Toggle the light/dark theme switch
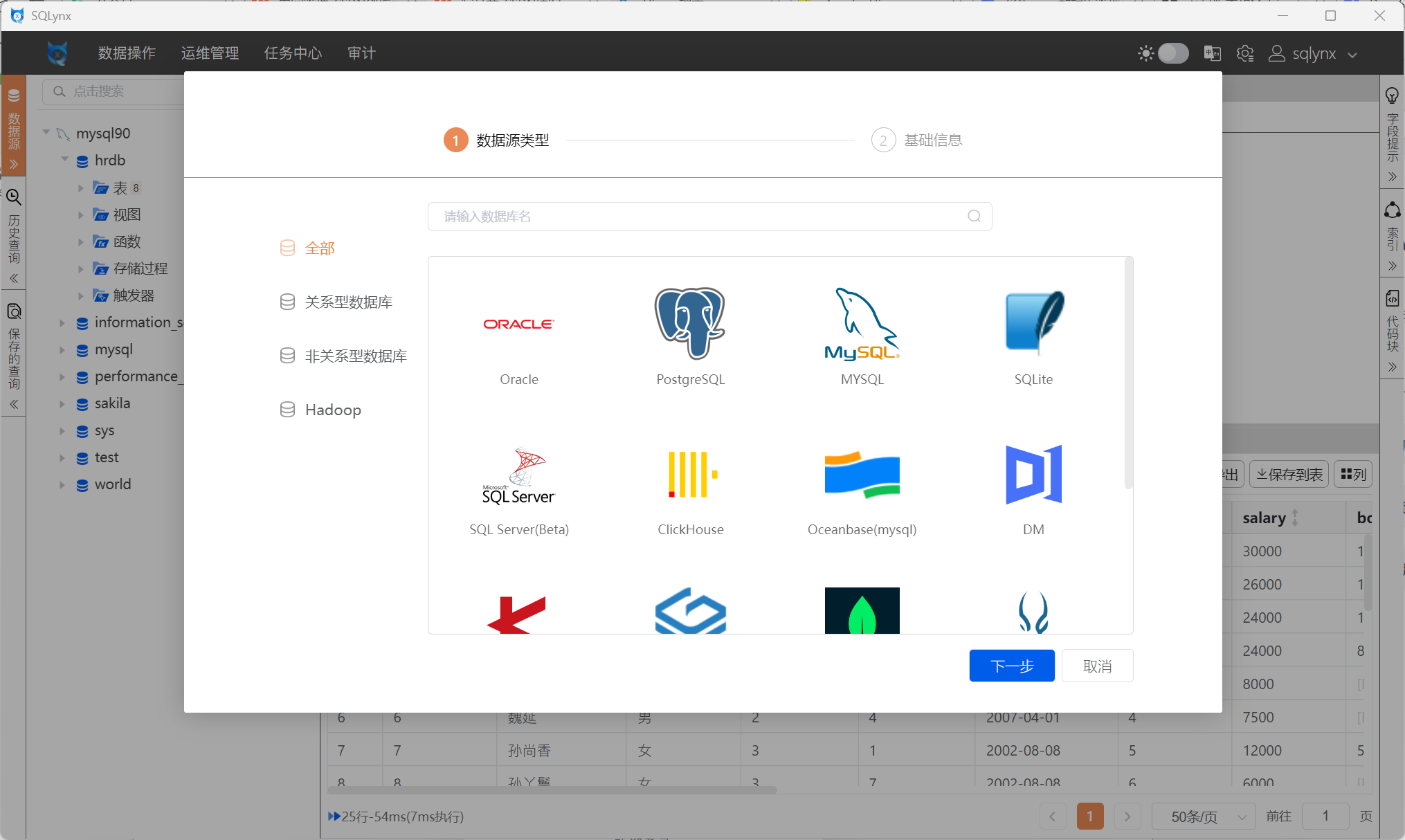1405x840 pixels. 1173,53
